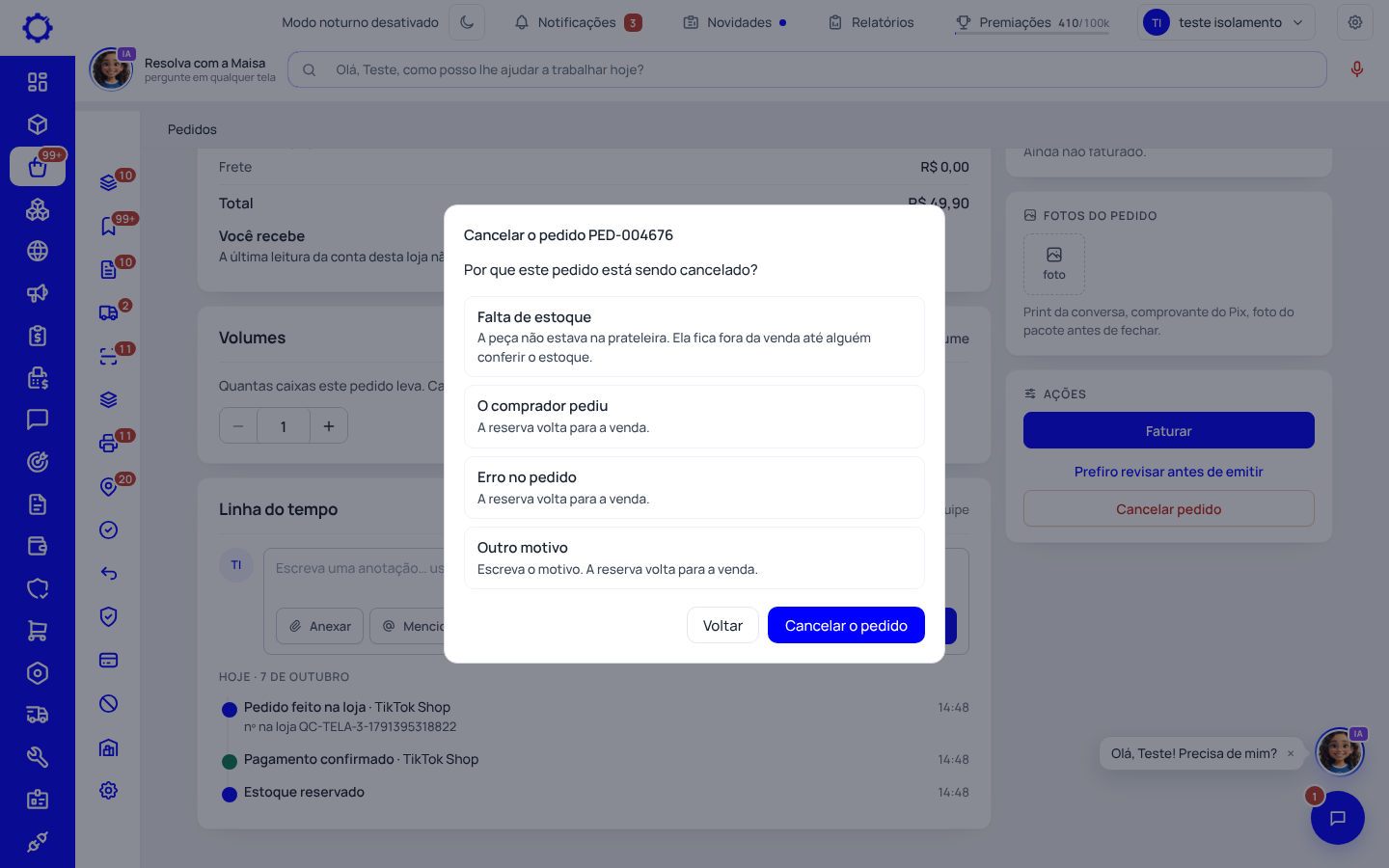Image resolution: width=1389 pixels, height=868 pixels.
Task: Decrease volumes with the minus button
Action: [238, 426]
